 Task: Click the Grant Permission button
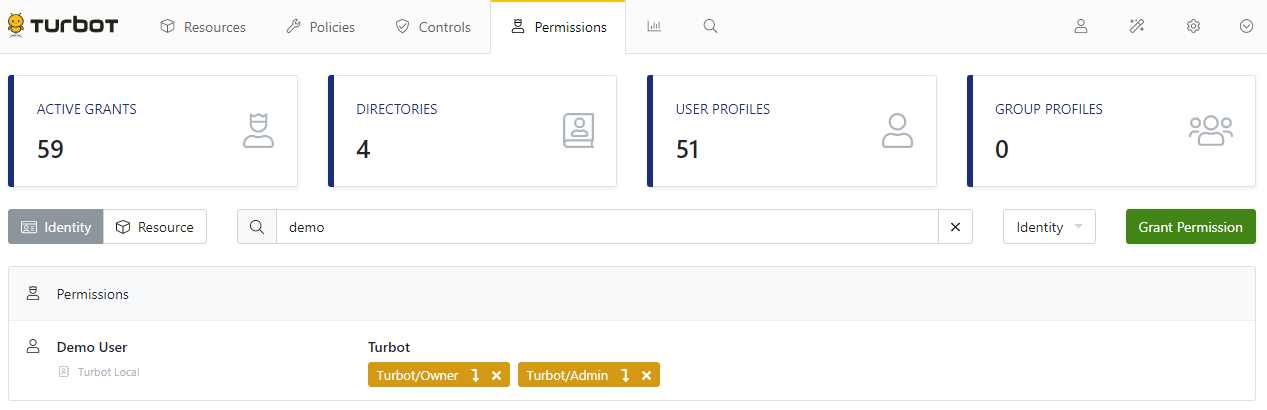point(1191,227)
